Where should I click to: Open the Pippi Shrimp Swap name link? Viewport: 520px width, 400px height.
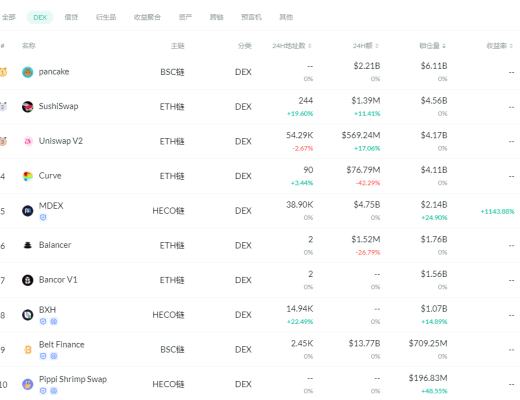pyautogui.click(x=73, y=379)
